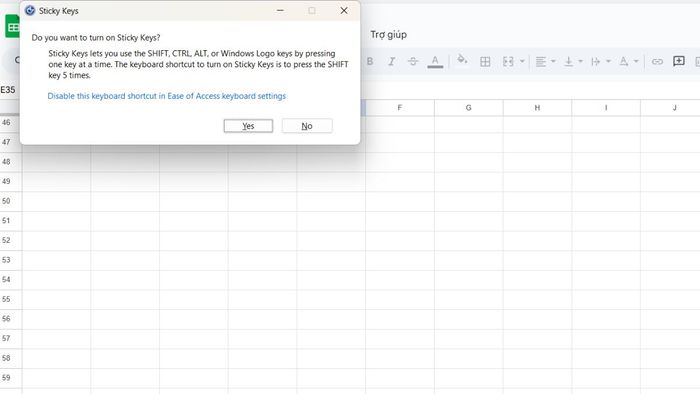Select row 47 header
Image resolution: width=700 pixels, height=394 pixels.
[x=11, y=142]
